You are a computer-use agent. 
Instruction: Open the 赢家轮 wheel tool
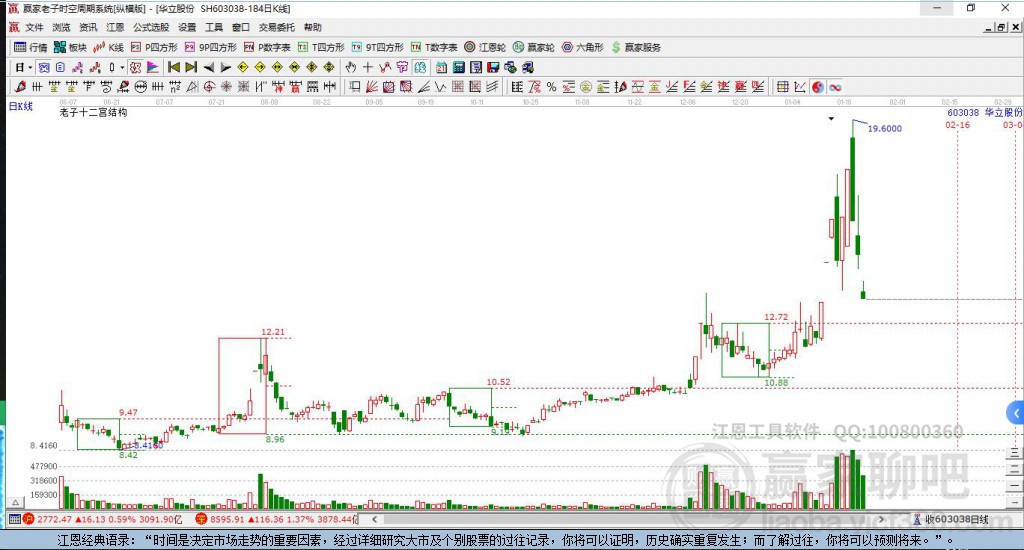coord(534,47)
